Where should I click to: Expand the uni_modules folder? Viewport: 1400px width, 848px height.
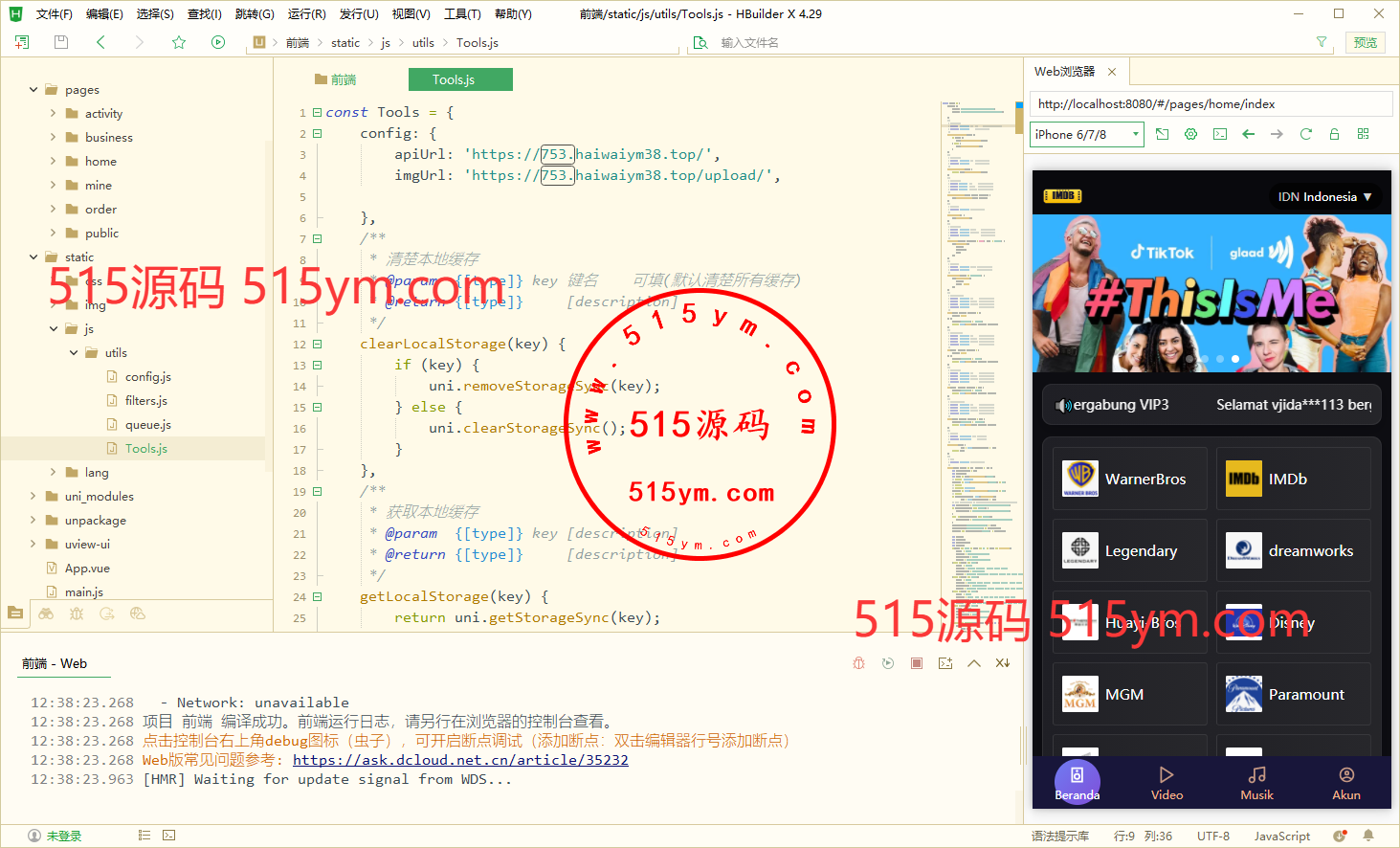point(33,497)
